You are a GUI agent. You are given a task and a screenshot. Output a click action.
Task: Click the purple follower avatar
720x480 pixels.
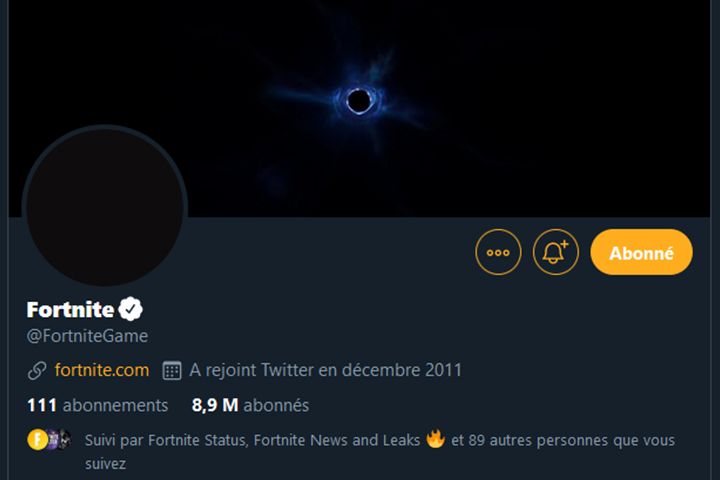tap(51, 439)
